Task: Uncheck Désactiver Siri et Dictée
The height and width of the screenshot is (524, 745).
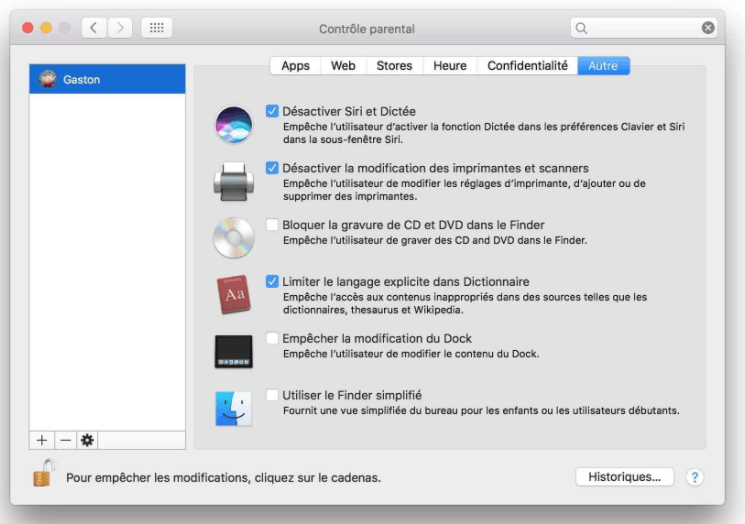Action: 273,111
